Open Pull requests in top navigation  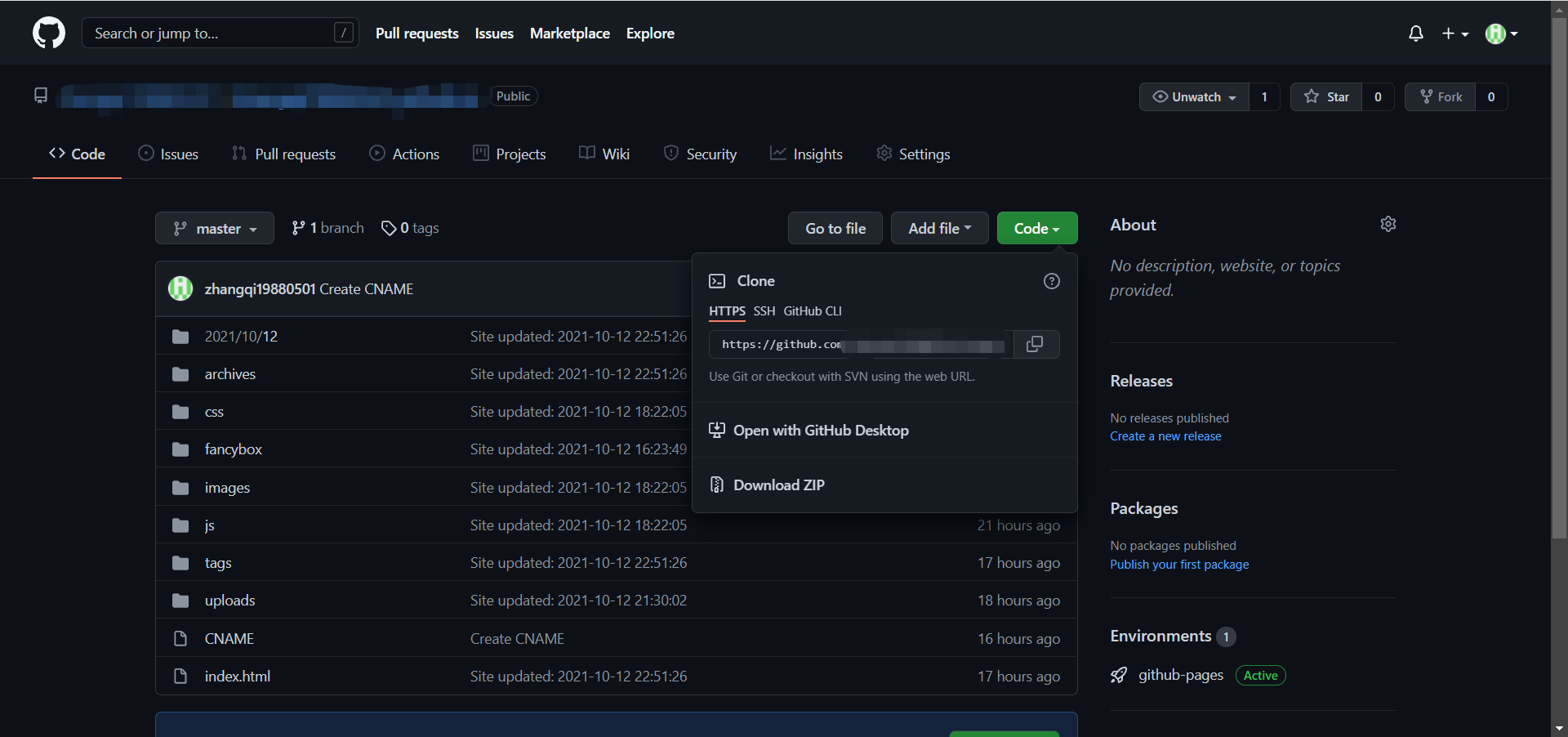click(417, 33)
